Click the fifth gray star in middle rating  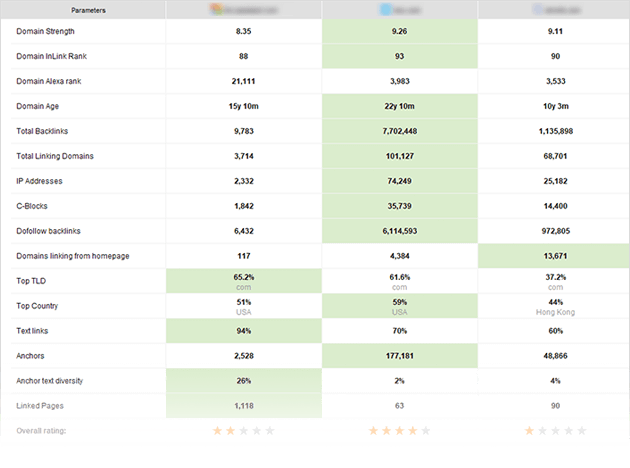426,431
